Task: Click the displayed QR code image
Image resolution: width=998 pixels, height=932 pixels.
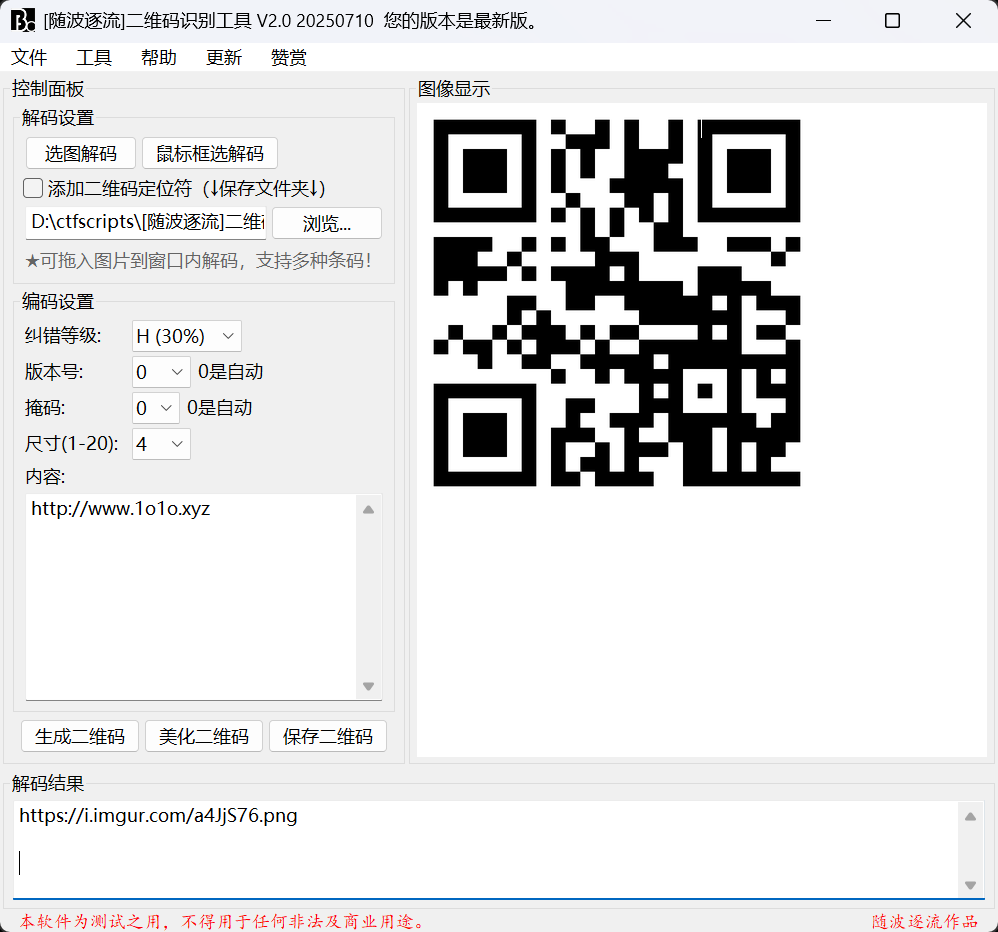Action: click(x=617, y=303)
